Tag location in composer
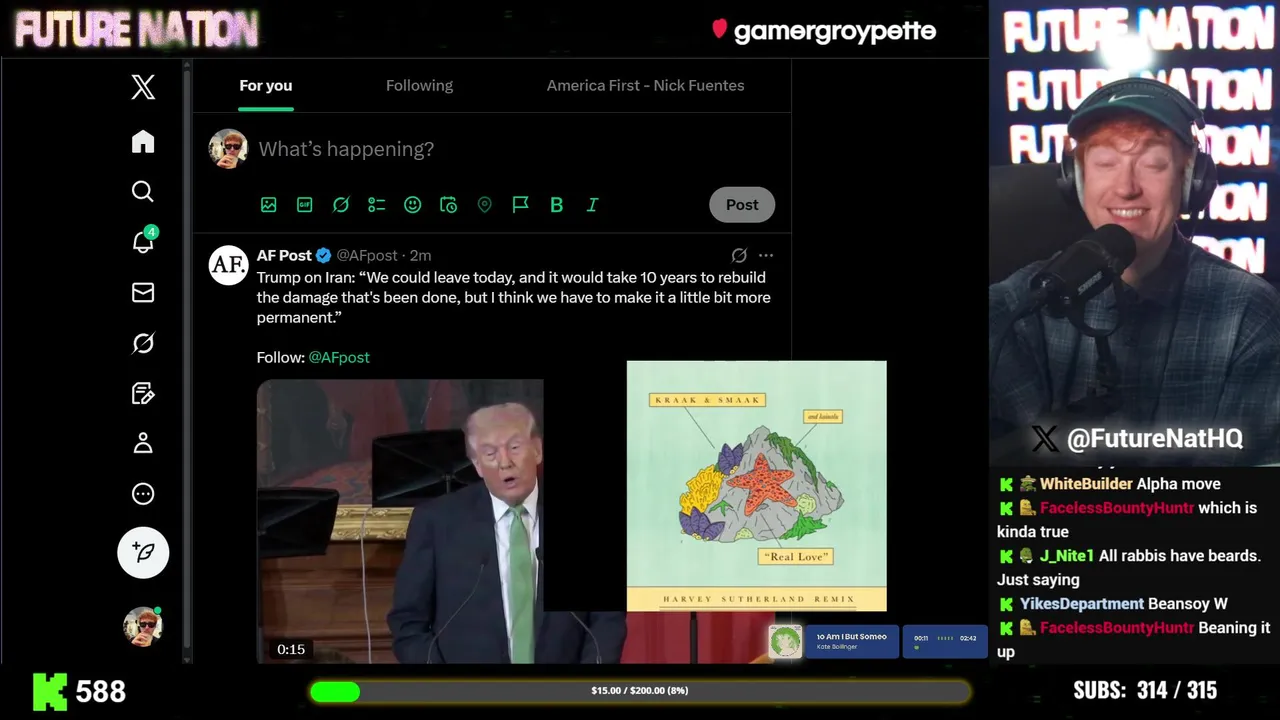1280x720 pixels. click(484, 205)
